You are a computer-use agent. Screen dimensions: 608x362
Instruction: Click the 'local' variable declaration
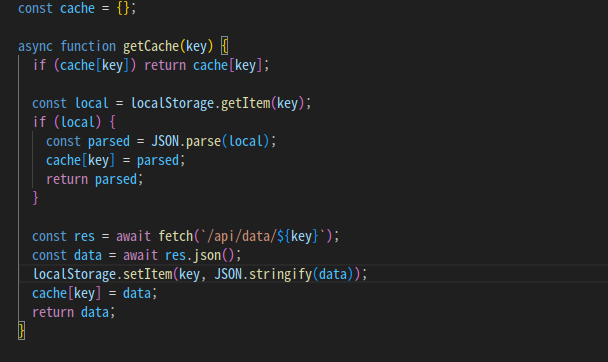pyautogui.click(x=92, y=103)
